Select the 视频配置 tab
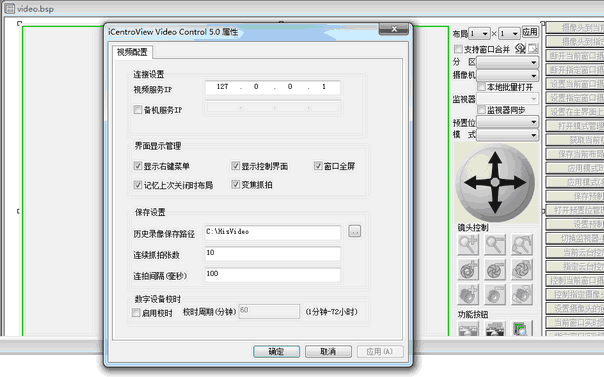The image size is (604, 377). tap(132, 52)
